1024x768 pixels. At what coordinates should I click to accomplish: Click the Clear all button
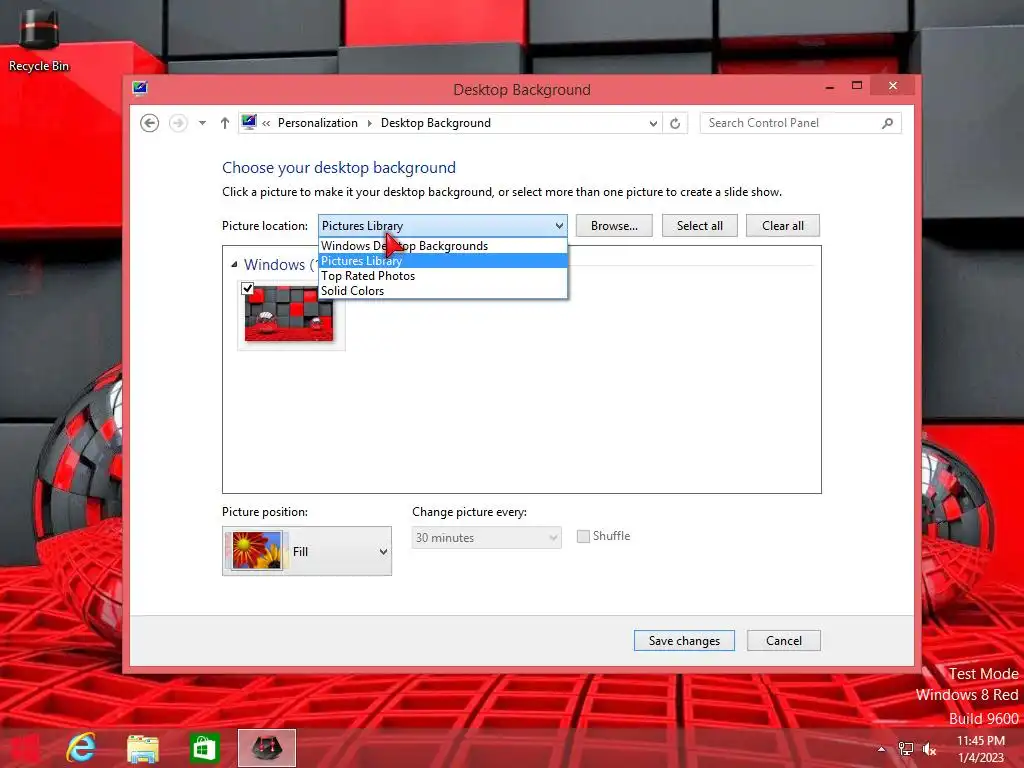coord(782,226)
